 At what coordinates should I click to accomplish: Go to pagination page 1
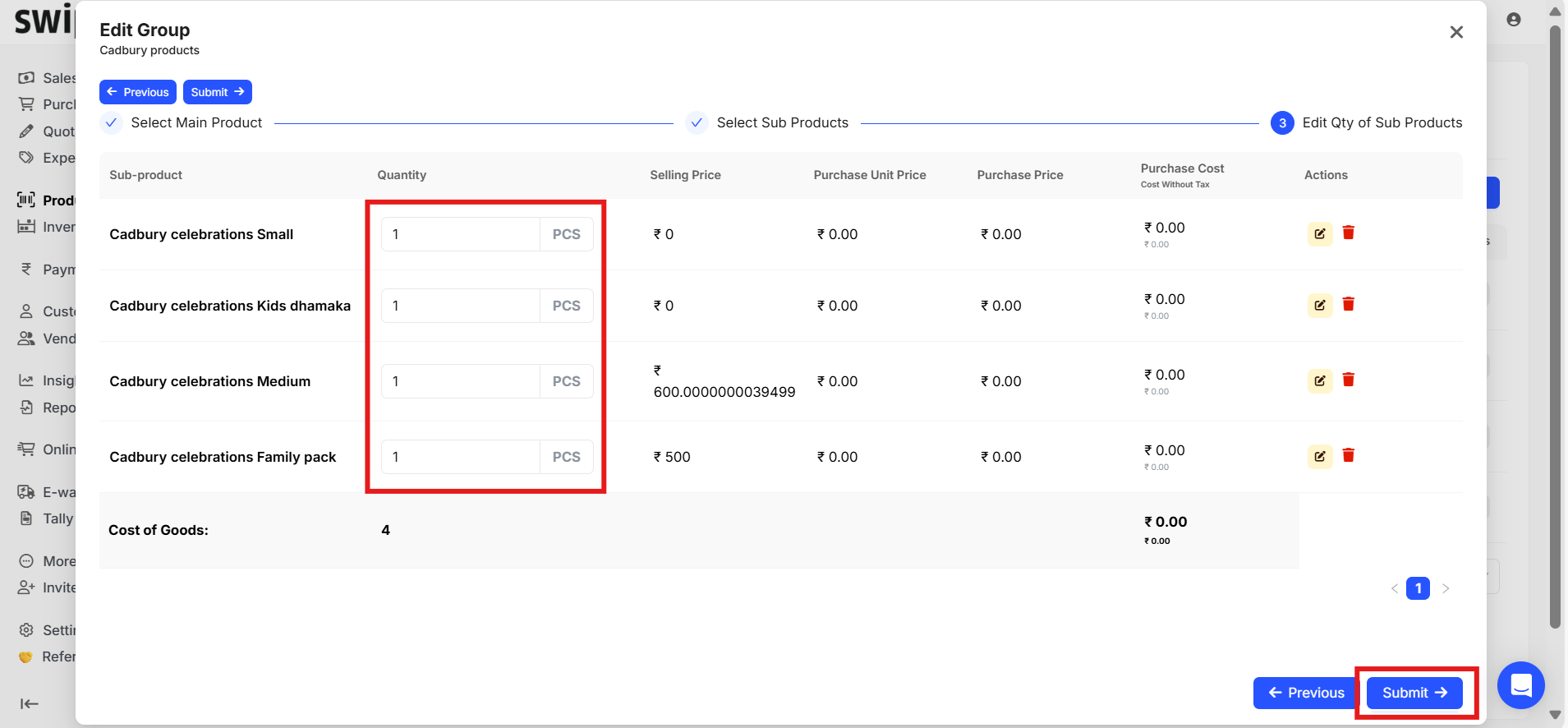1418,588
